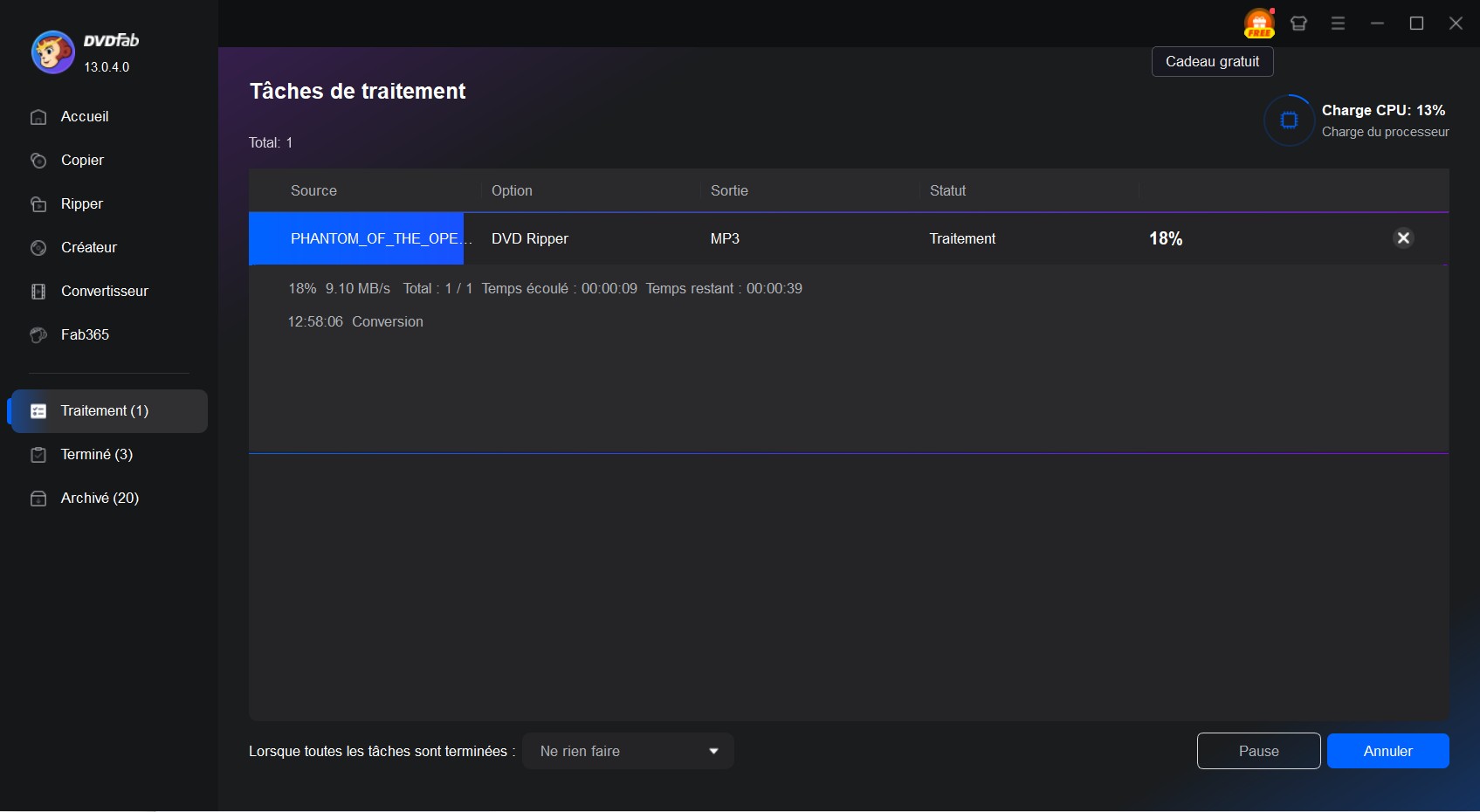The width and height of the screenshot is (1480, 812).
Task: Click the DVDFab monkey logo
Action: 52,52
